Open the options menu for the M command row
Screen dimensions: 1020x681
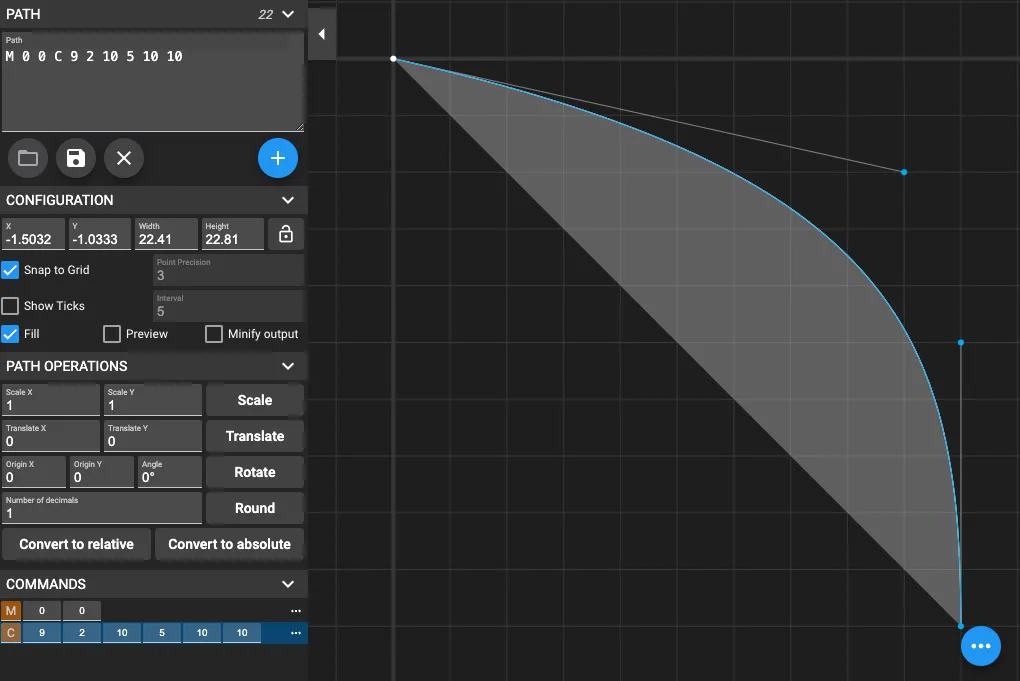point(295,610)
